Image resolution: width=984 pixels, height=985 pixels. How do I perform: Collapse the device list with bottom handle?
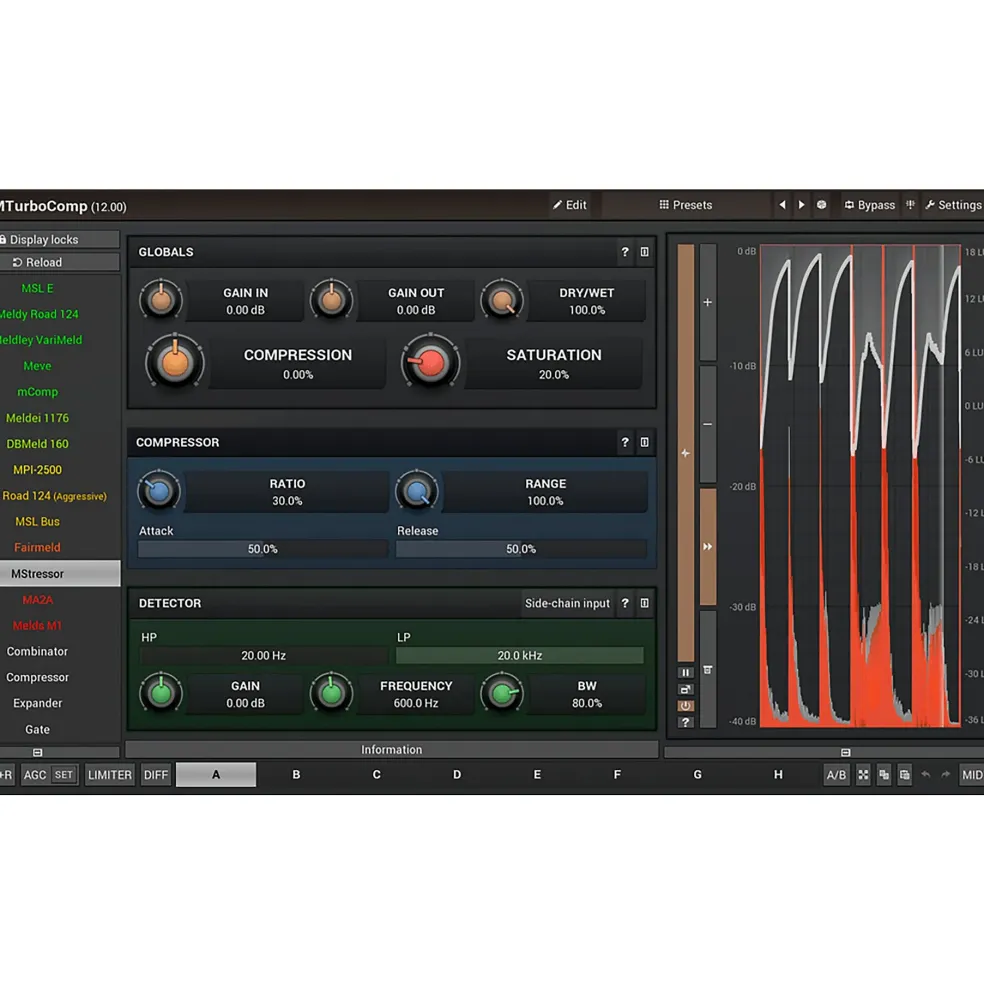click(38, 752)
